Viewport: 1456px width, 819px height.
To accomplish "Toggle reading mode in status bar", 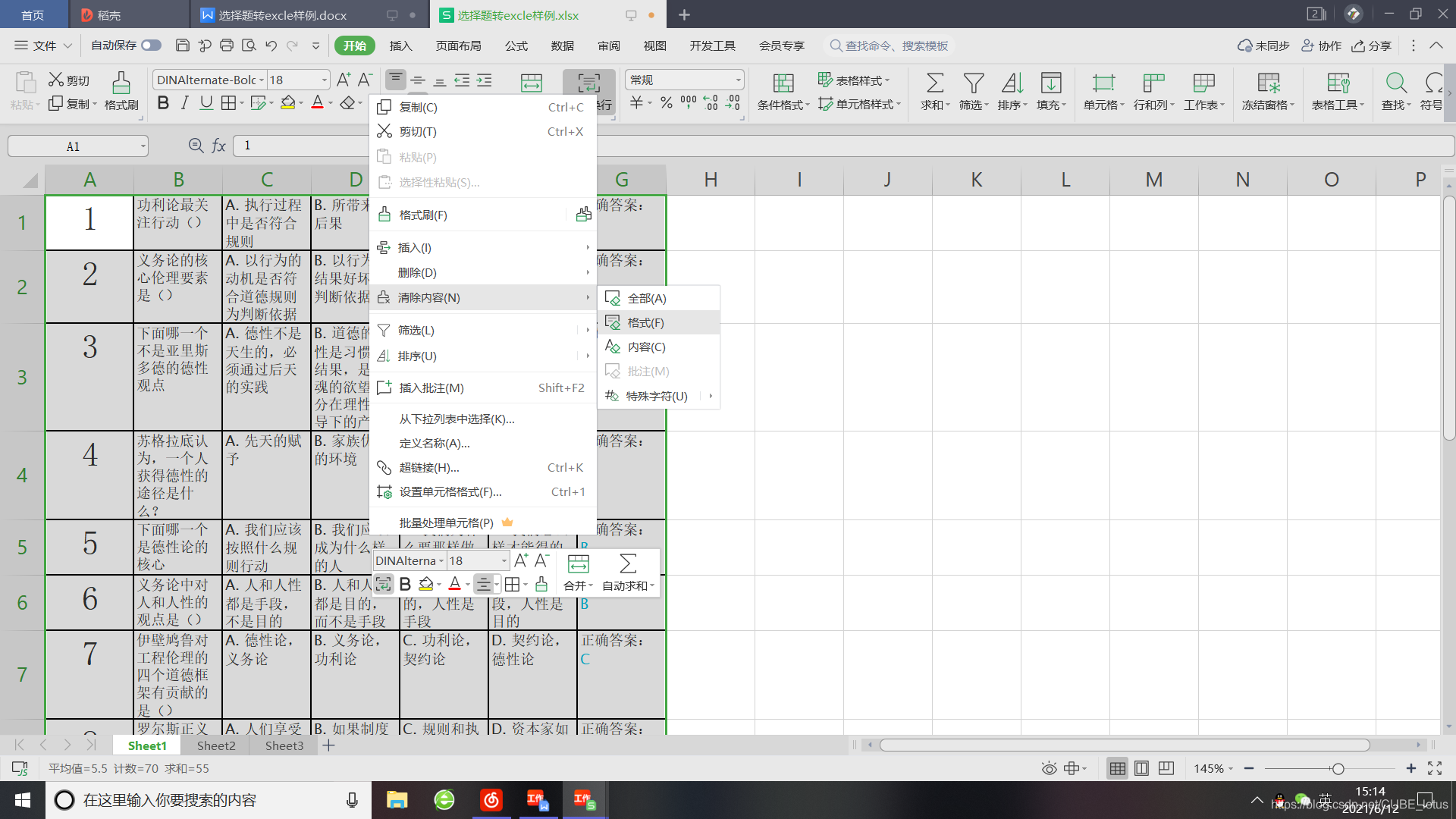I will [1071, 768].
